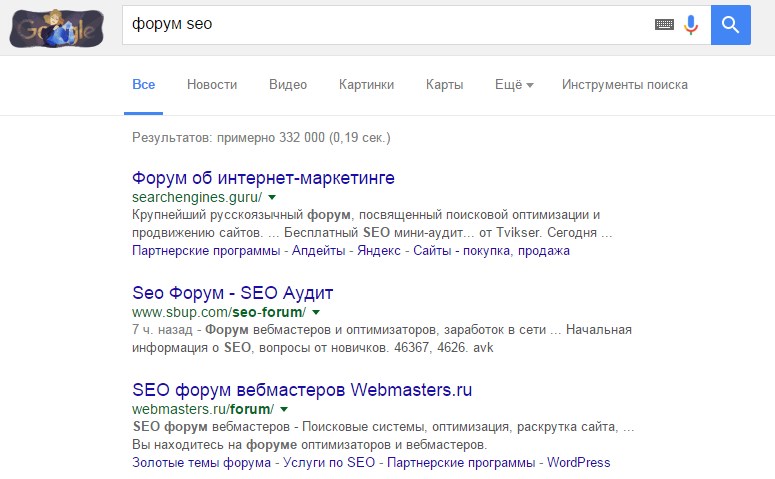
Task: Click the 'webmasters.ru/forum/' green URL text
Action: point(203,409)
